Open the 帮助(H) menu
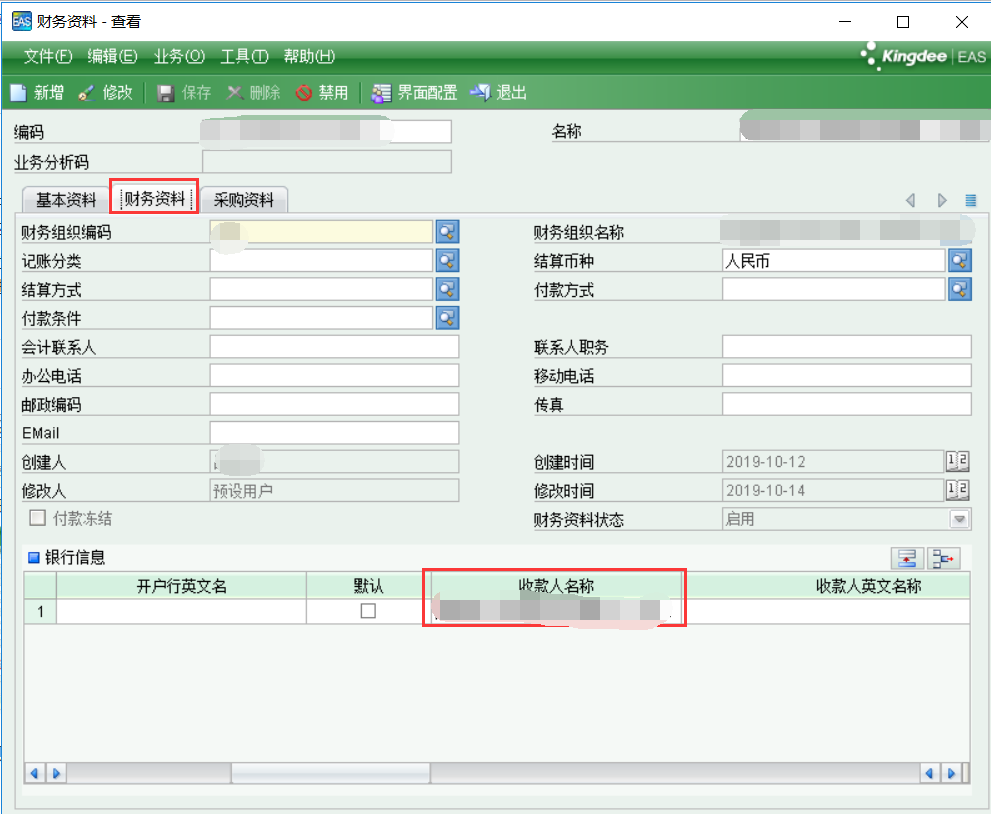This screenshot has height=814, width=991. (309, 57)
